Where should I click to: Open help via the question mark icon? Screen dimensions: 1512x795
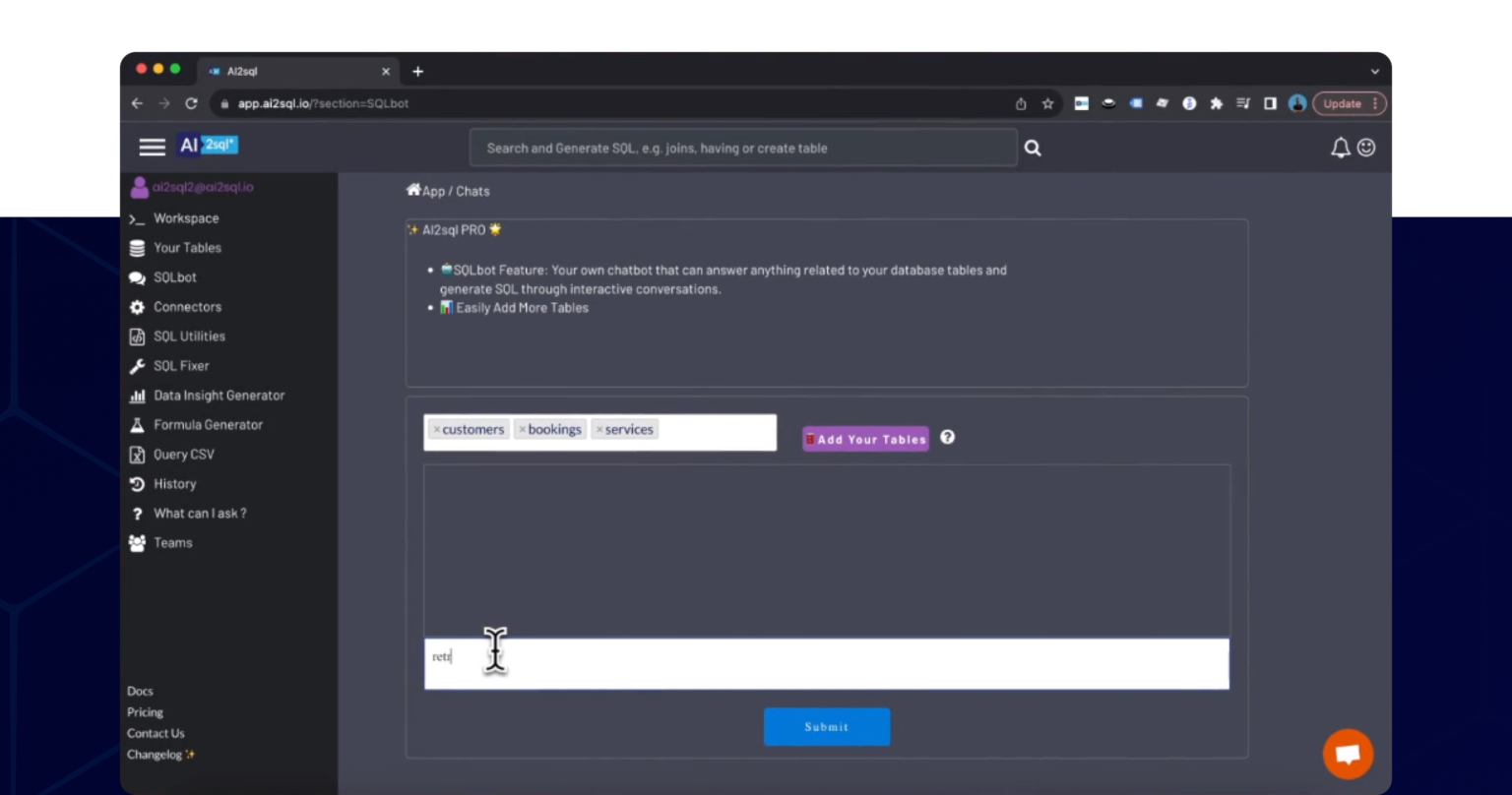pyautogui.click(x=947, y=437)
